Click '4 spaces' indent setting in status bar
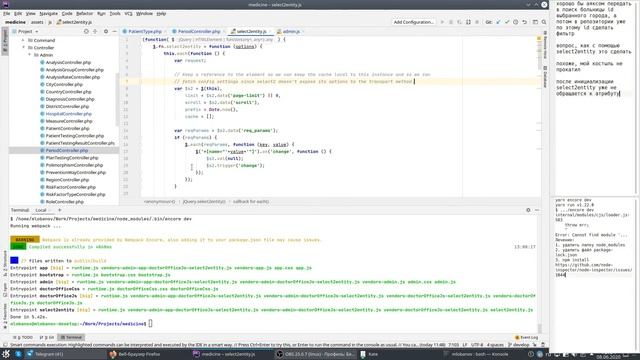Screen dimensions: 640x360 coord(495,345)
